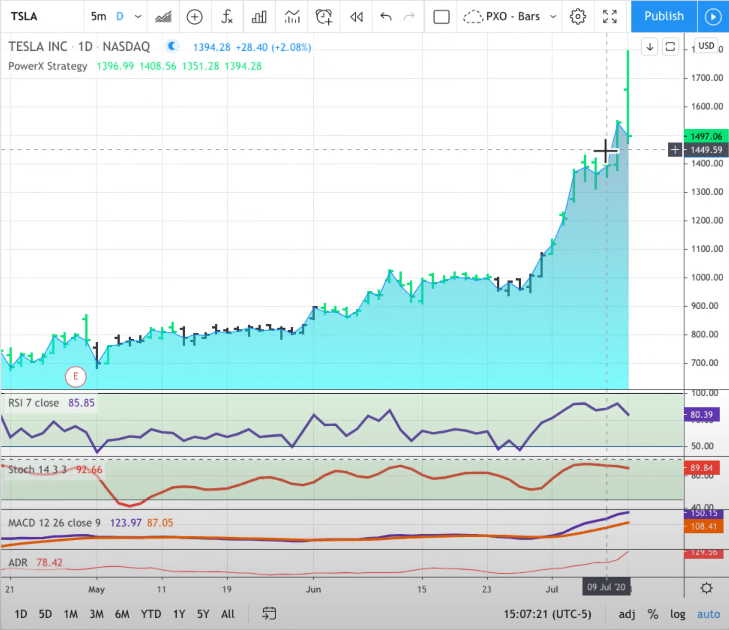This screenshot has height=630, width=729.
Task: Click the Compare or add symbol icon
Action: click(195, 17)
